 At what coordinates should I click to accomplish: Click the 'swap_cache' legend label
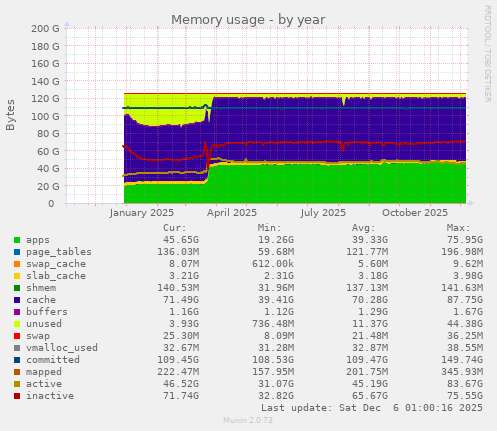point(56,264)
